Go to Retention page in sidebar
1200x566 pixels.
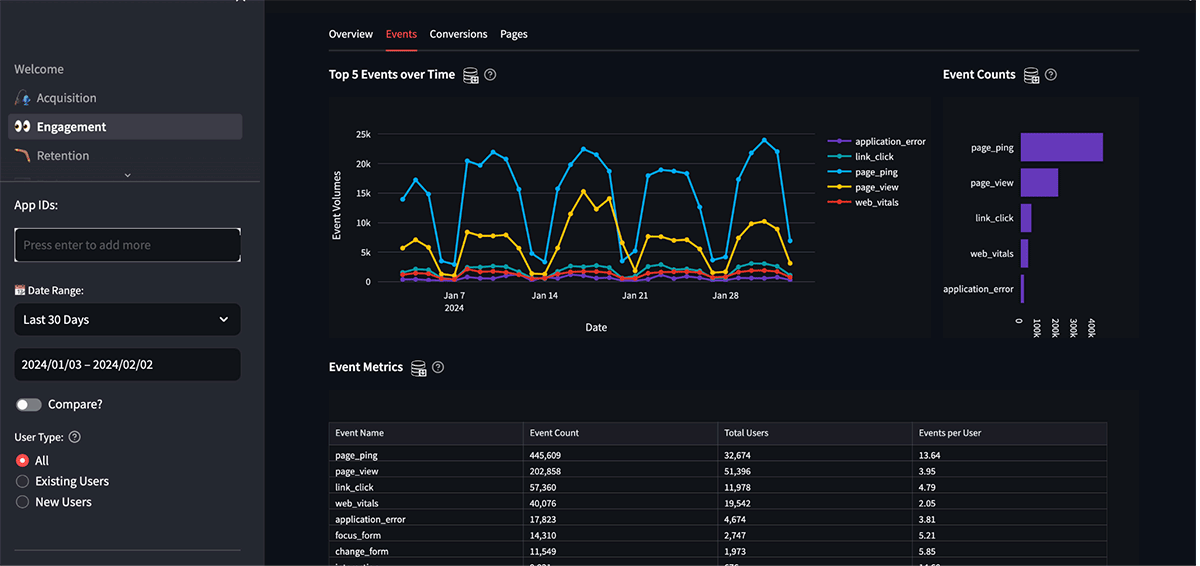pos(62,156)
